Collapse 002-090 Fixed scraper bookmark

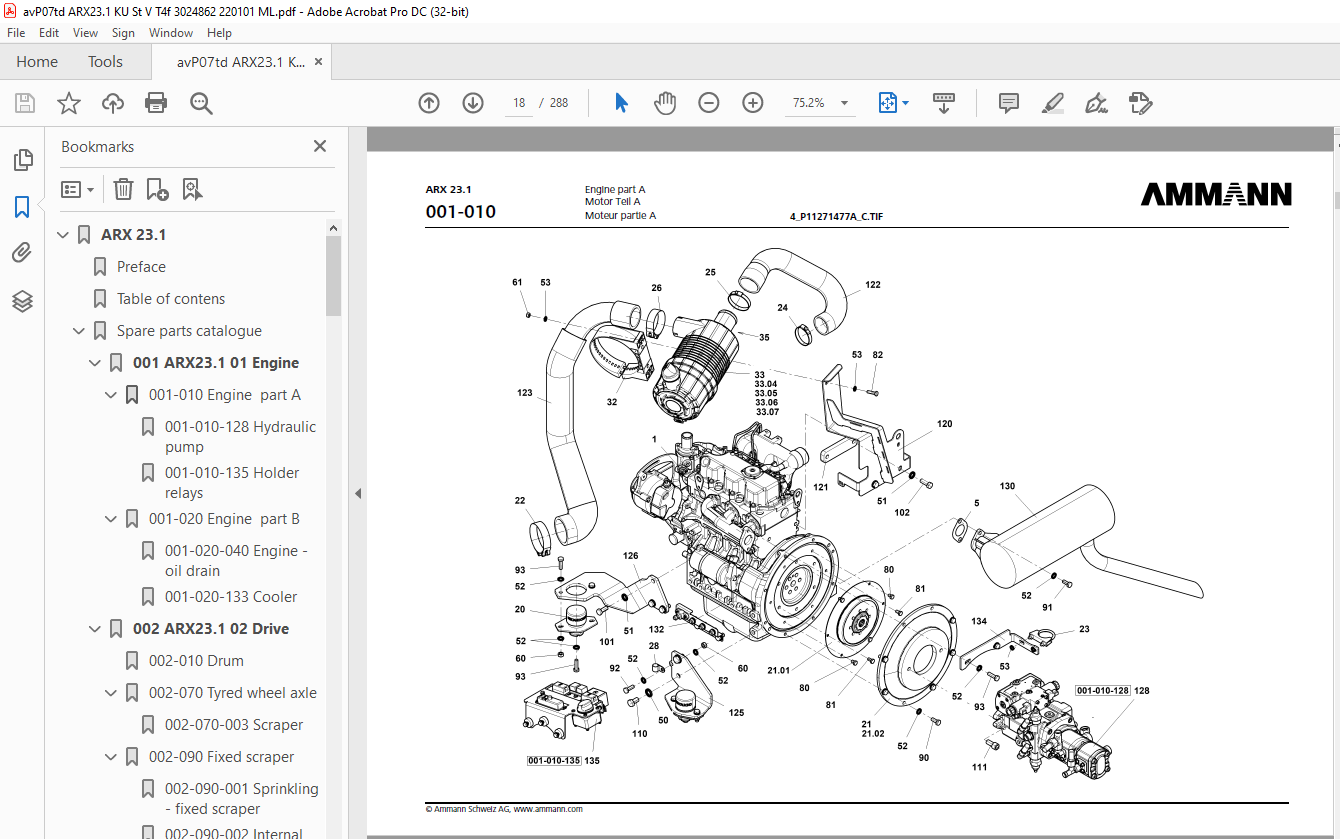click(x=111, y=757)
